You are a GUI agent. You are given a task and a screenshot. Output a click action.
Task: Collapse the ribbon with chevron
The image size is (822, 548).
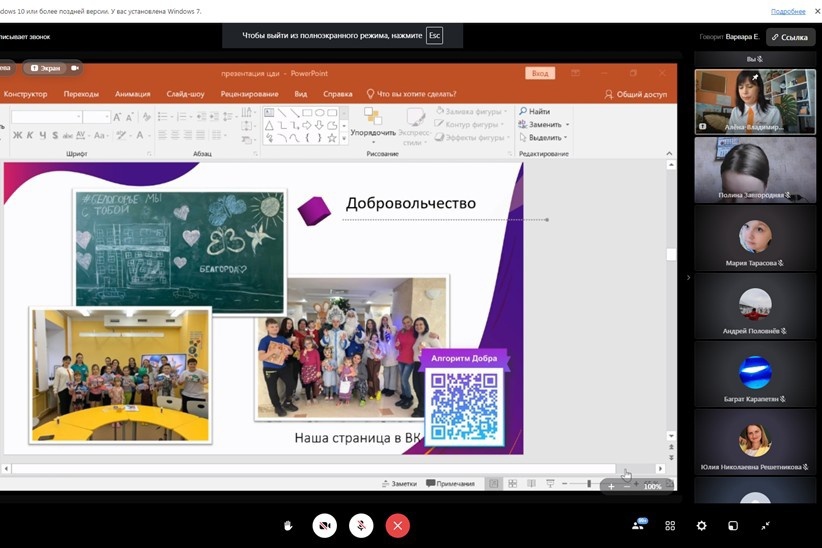click(x=669, y=154)
